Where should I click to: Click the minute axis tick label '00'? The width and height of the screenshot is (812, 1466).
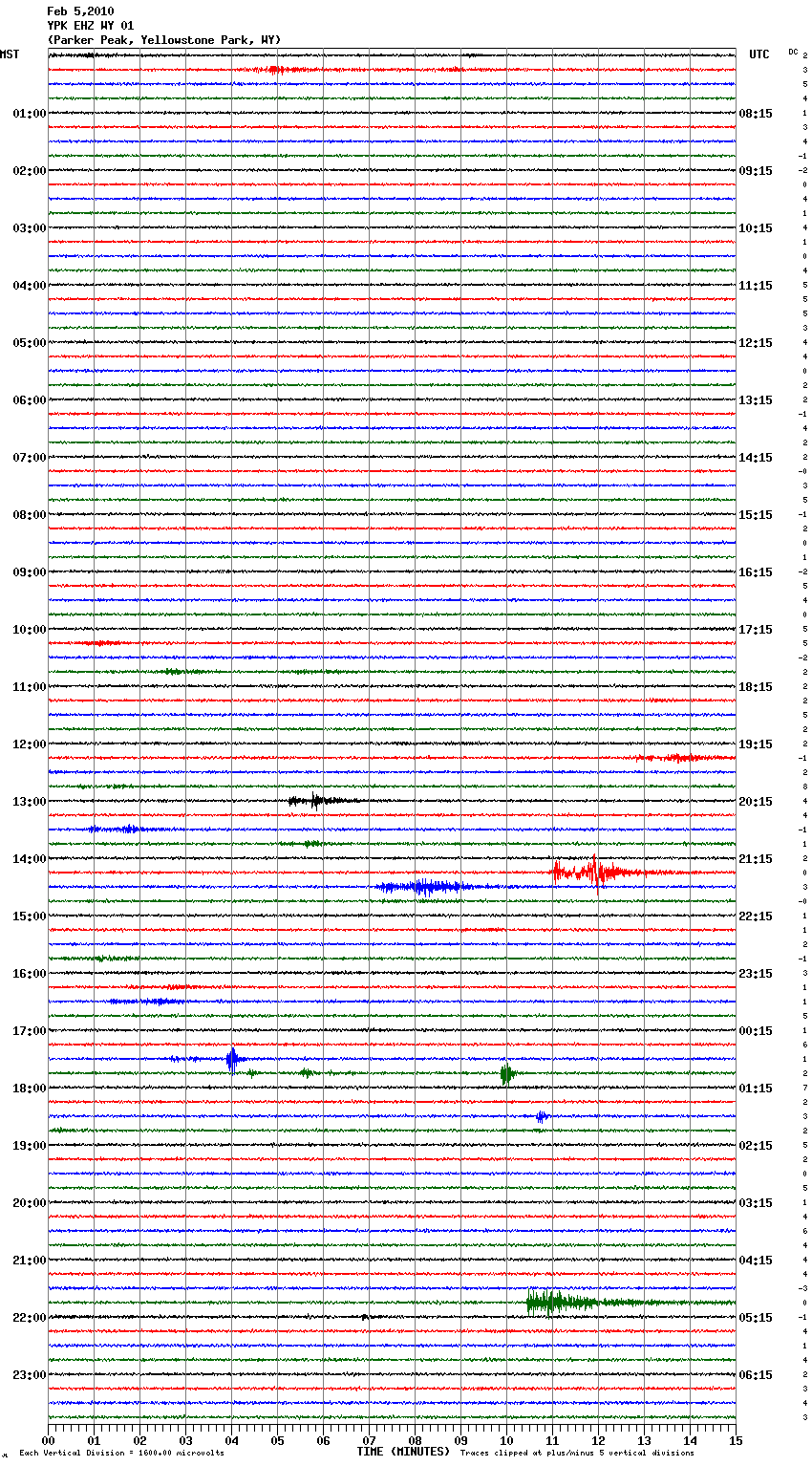click(49, 1440)
